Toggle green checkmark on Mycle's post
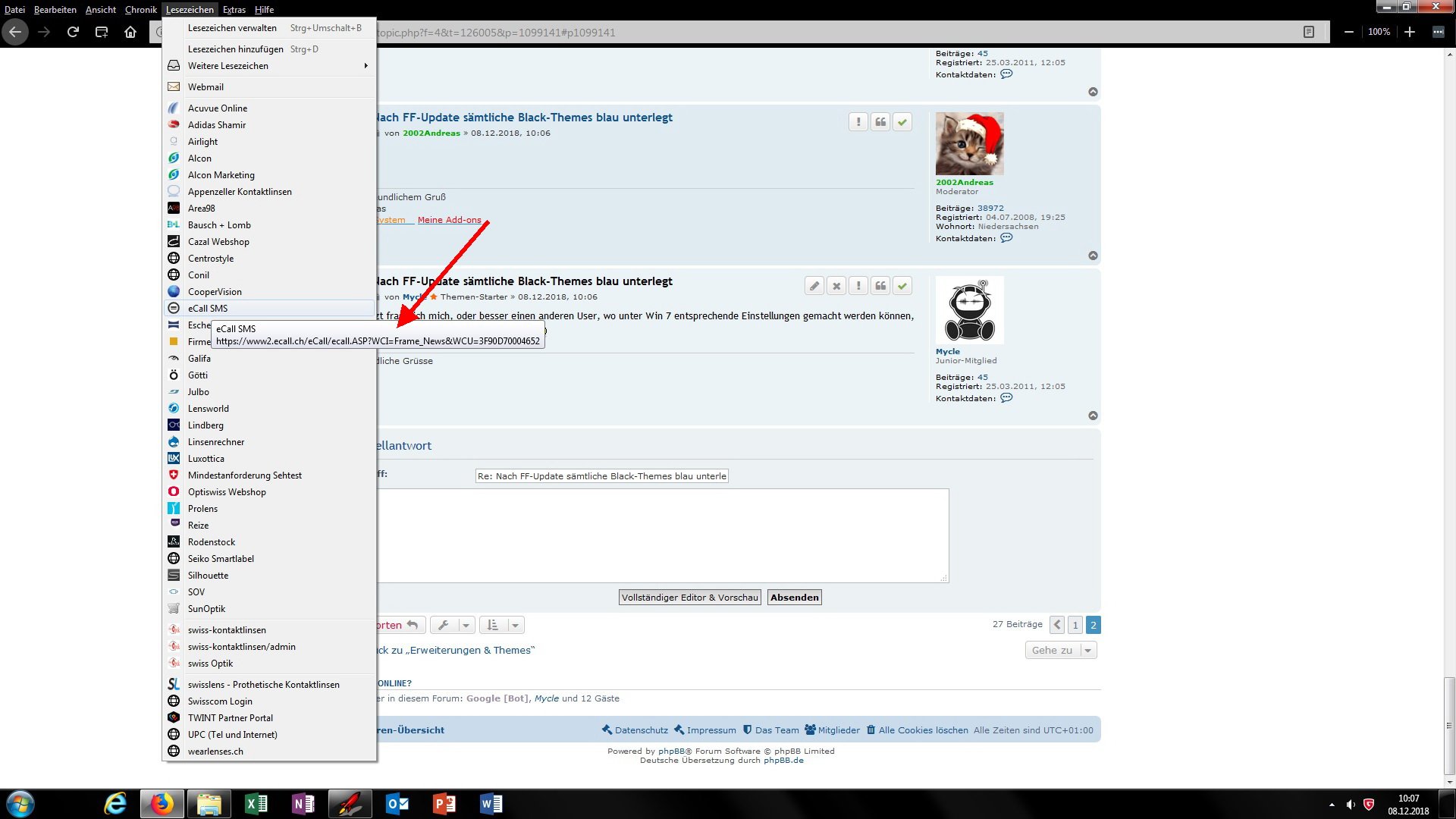 tap(902, 286)
